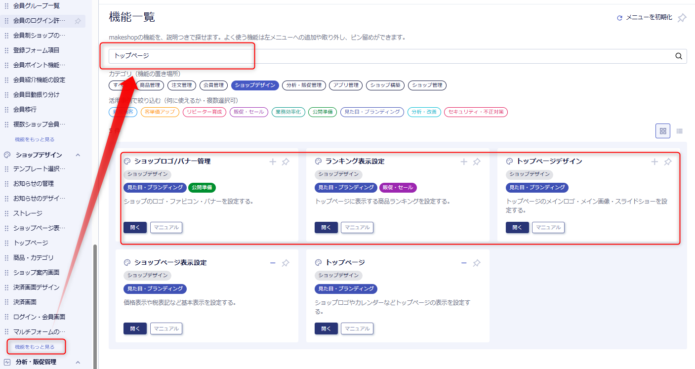This screenshot has height=369, width=695.
Task: Open マニュアル for ショップロゴ/バナー管理 card
Action: pyautogui.click(x=166, y=228)
